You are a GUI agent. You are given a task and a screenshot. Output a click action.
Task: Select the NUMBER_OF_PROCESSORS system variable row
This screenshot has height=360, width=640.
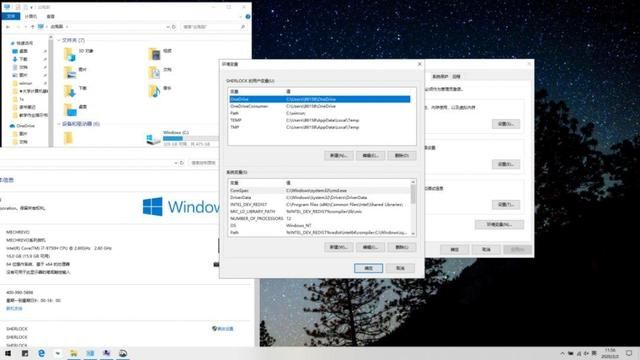point(319,218)
